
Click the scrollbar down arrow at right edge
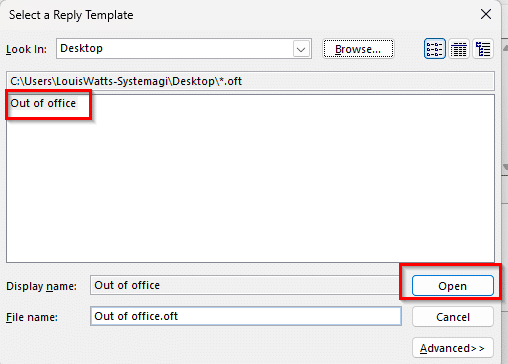click(505, 167)
